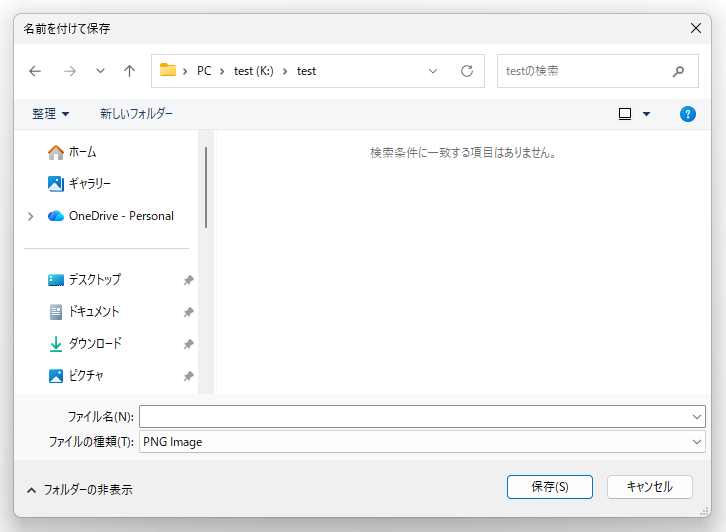Click the Up directory arrow
The width and height of the screenshot is (726, 532).
129,71
